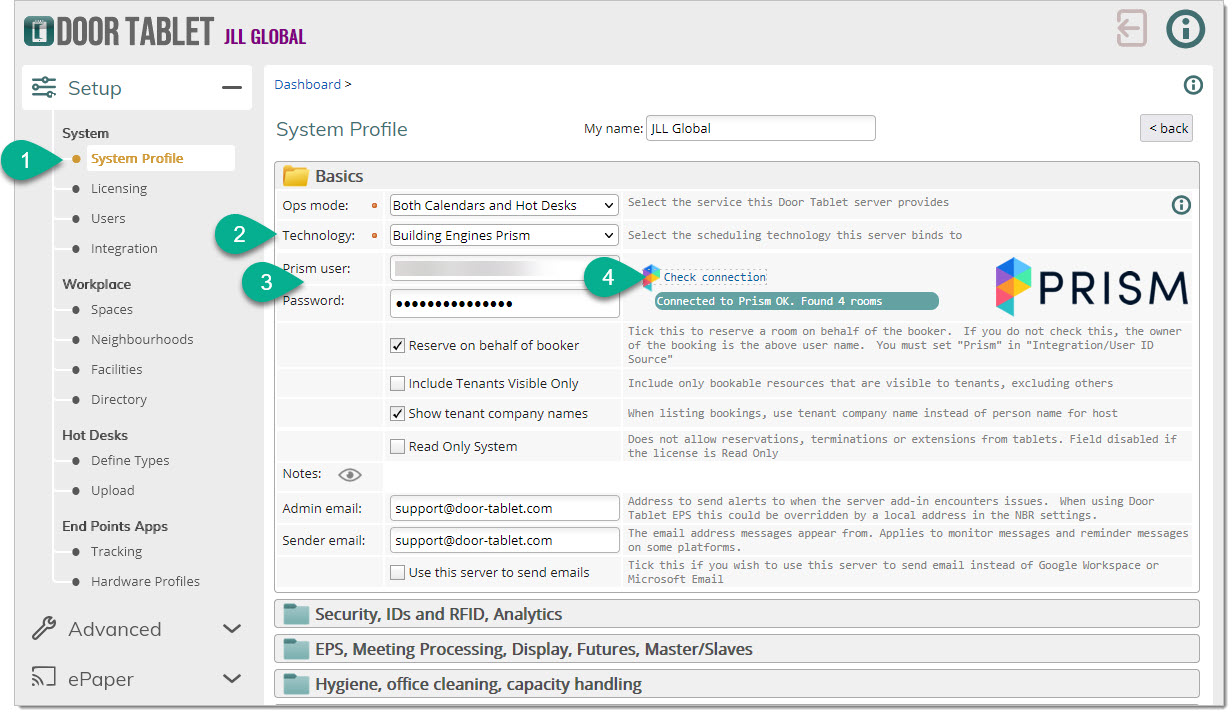Screen dimensions: 1232x714
Task: Uncheck Show tenant company names
Action: pyautogui.click(x=398, y=414)
